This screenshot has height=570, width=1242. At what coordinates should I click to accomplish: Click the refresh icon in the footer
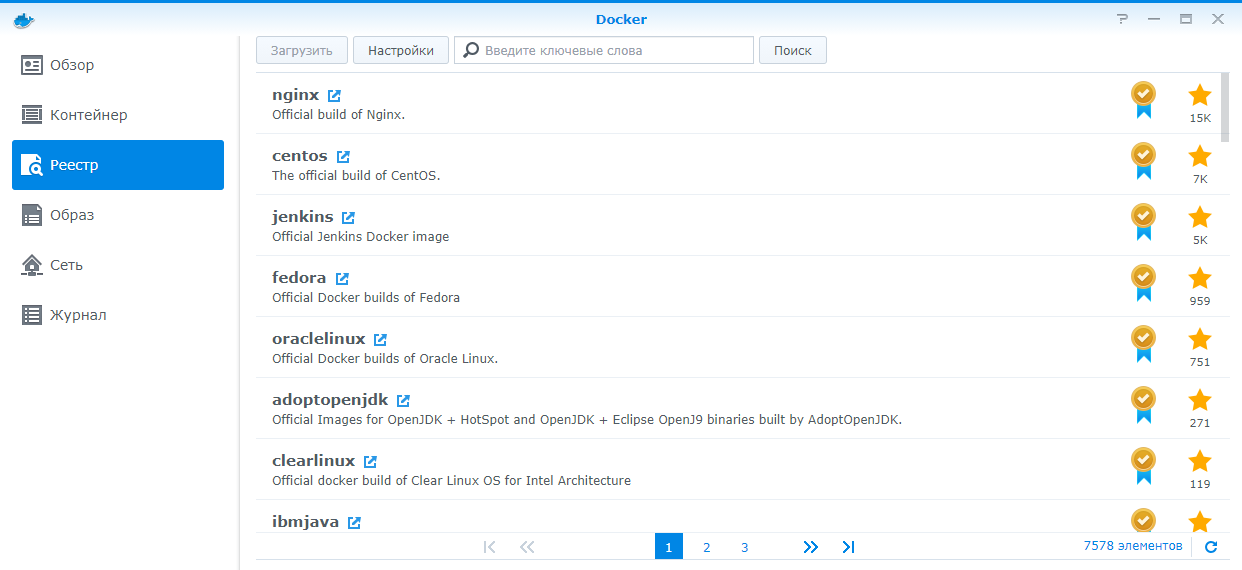click(1211, 547)
